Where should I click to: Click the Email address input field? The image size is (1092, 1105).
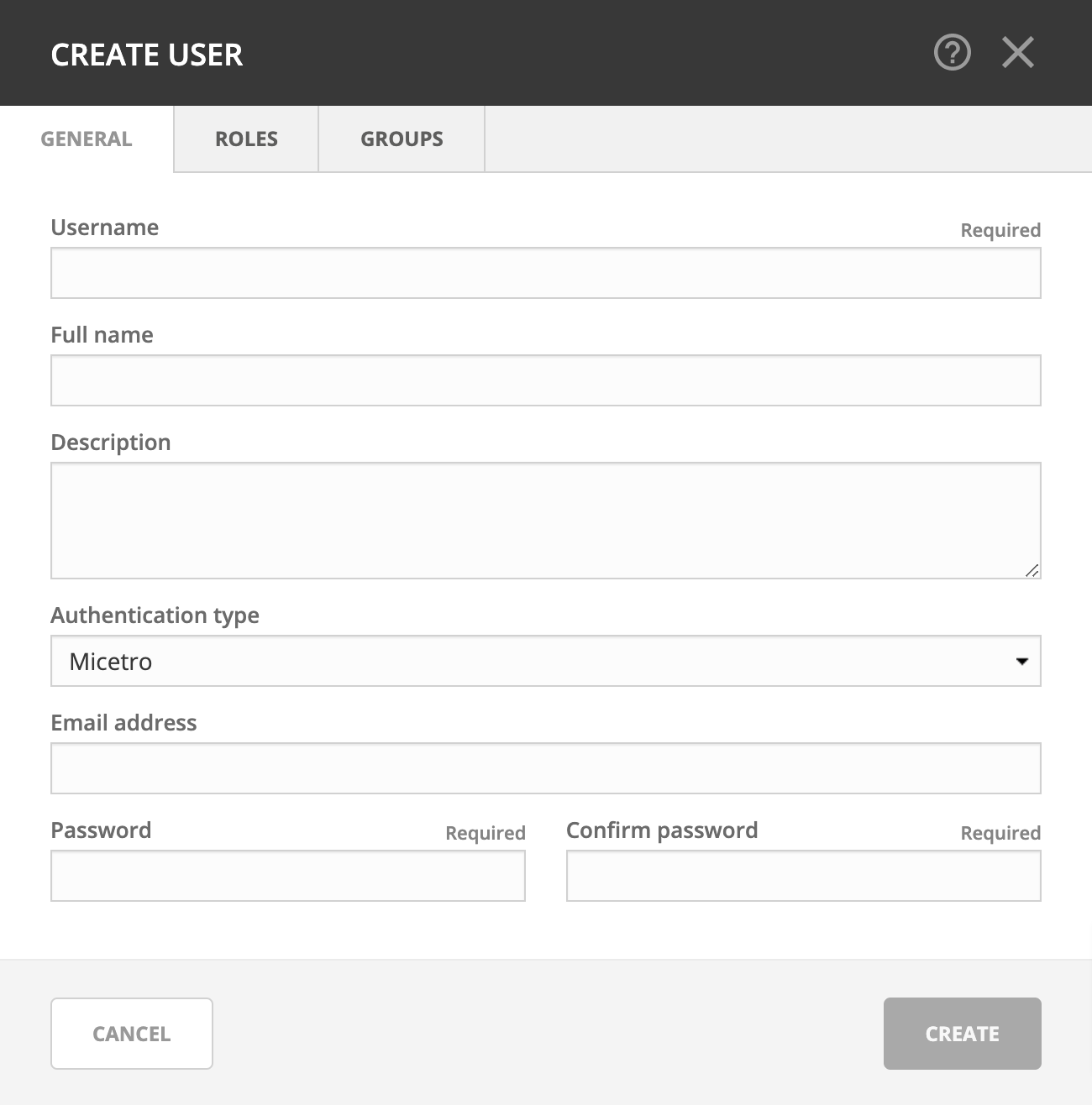545,768
